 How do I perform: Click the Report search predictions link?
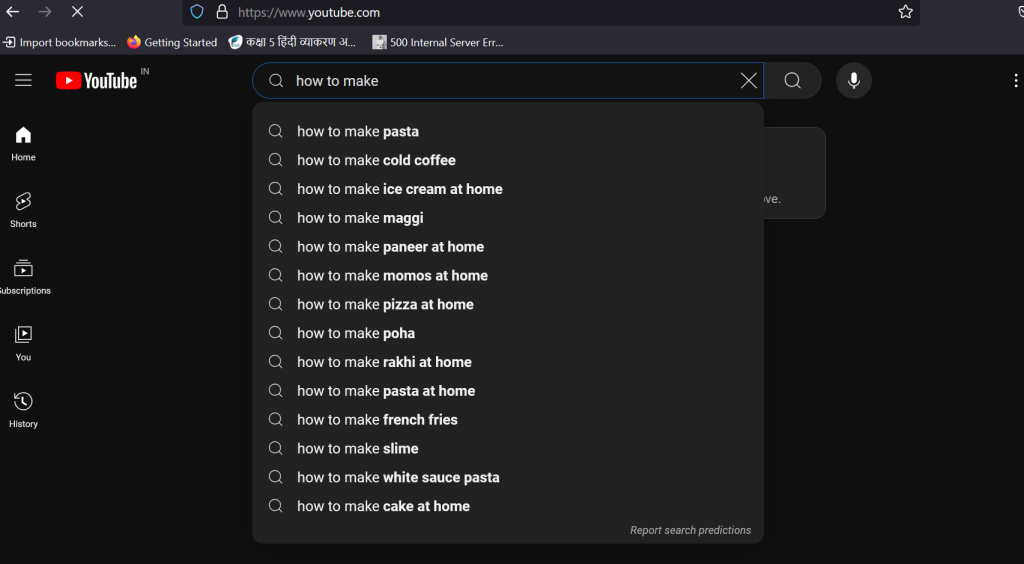[x=690, y=530]
